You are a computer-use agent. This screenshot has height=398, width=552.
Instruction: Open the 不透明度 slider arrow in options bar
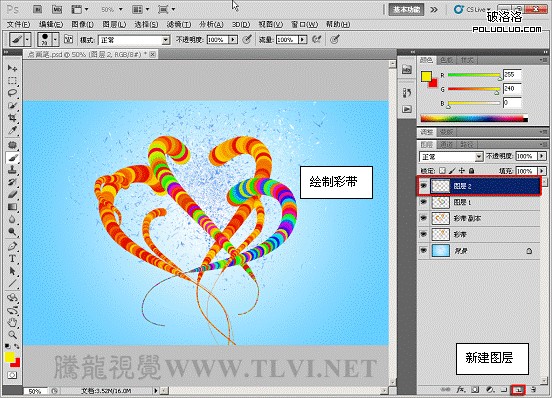(x=233, y=40)
